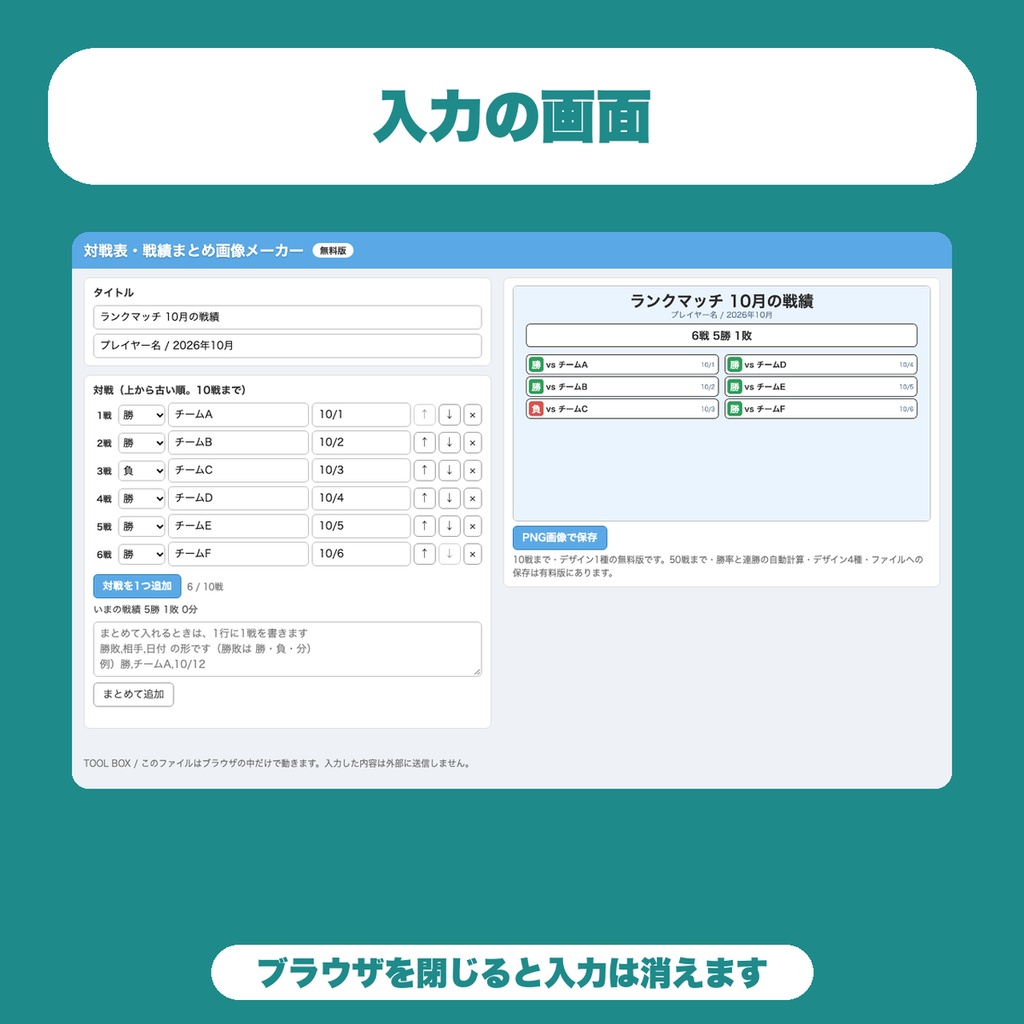The height and width of the screenshot is (1024, 1024).
Task: Move match 2 (チームB) down
Action: 449,443
